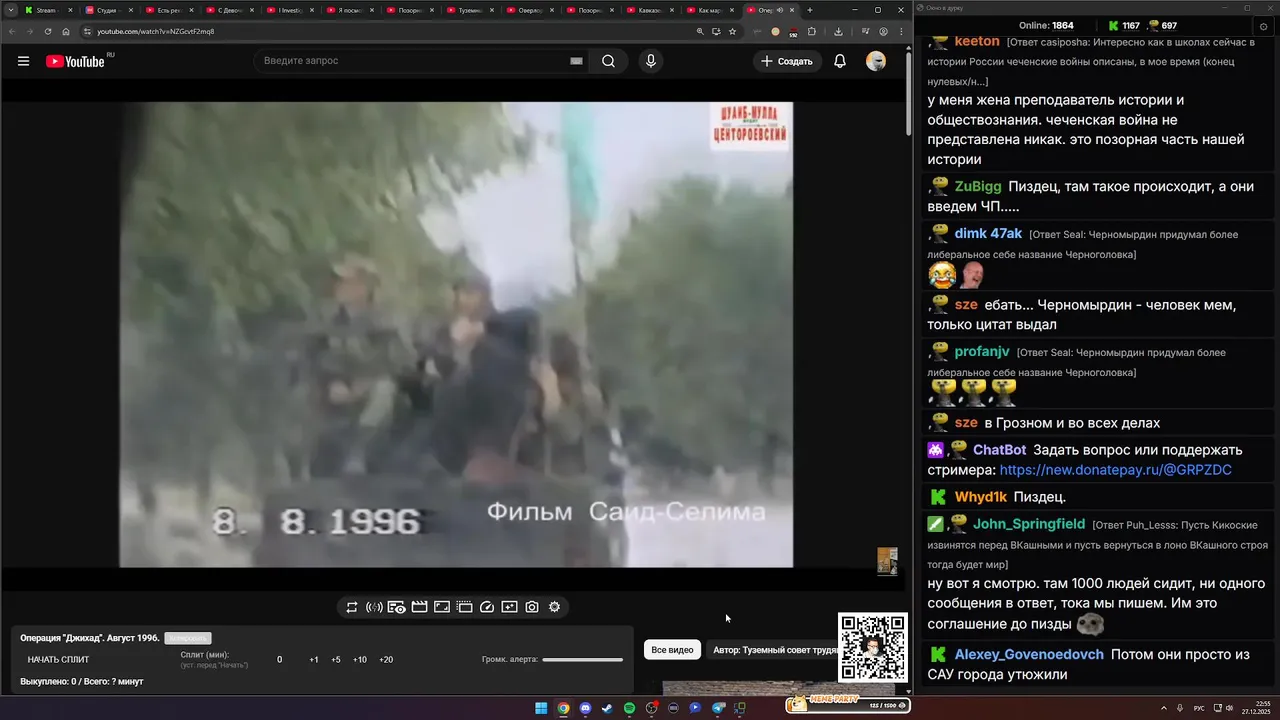This screenshot has height=720, width=1280.
Task: Open the playback speed gauge icon
Action: (x=487, y=607)
